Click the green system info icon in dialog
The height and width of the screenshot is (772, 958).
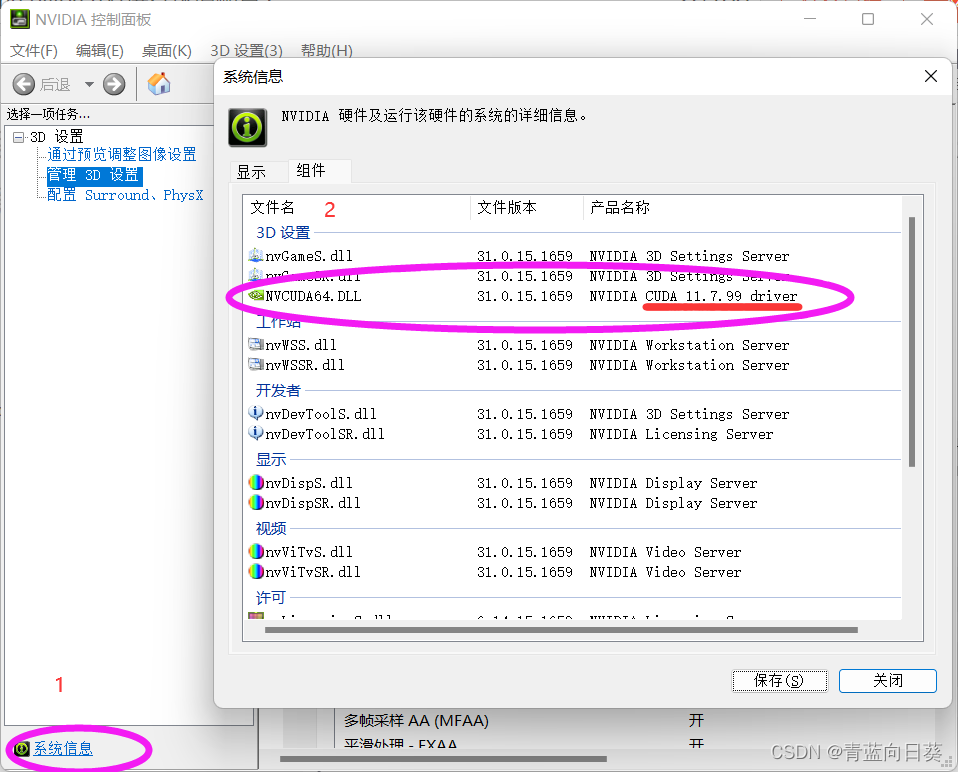pos(247,128)
